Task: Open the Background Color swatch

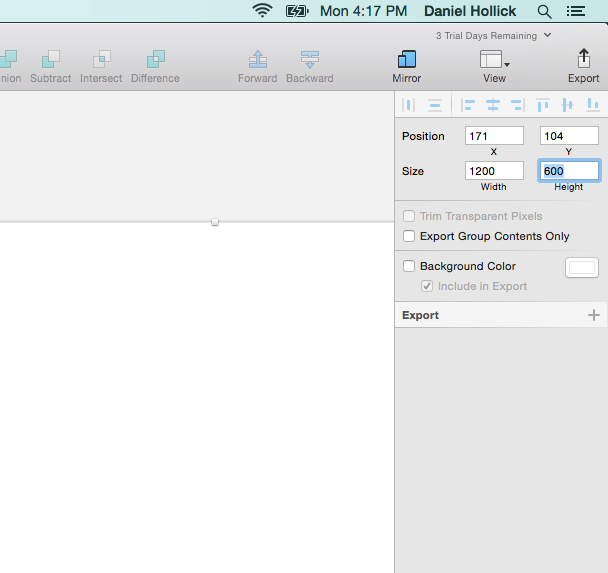Action: coord(582,268)
